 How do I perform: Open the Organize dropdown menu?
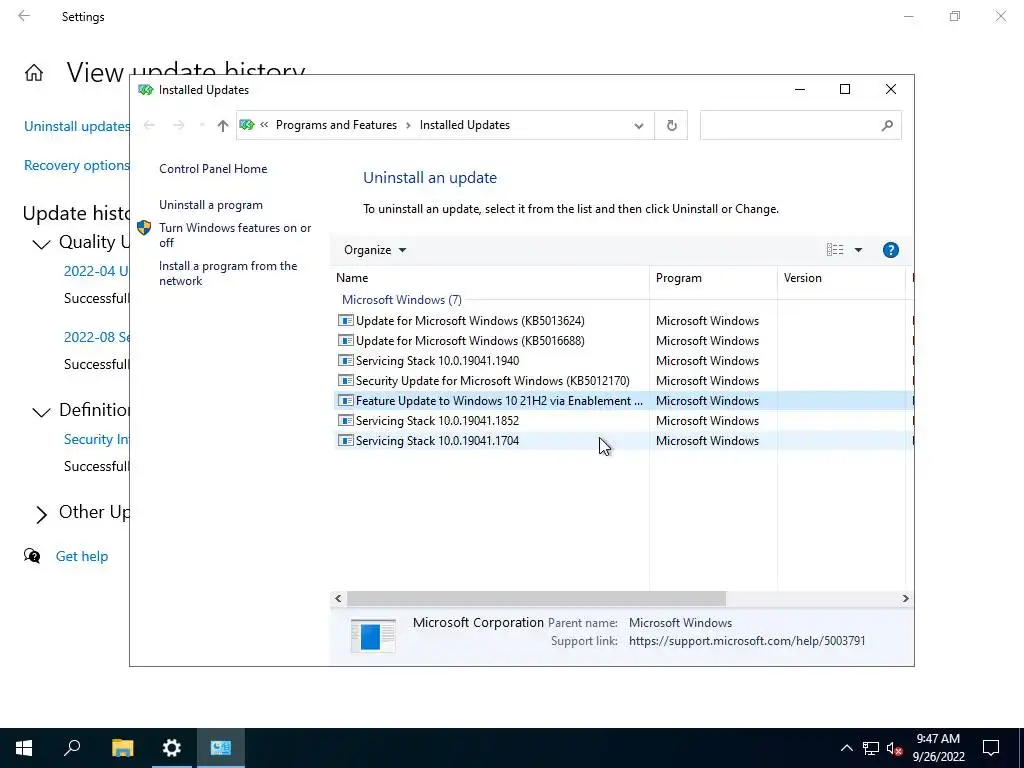coord(375,250)
